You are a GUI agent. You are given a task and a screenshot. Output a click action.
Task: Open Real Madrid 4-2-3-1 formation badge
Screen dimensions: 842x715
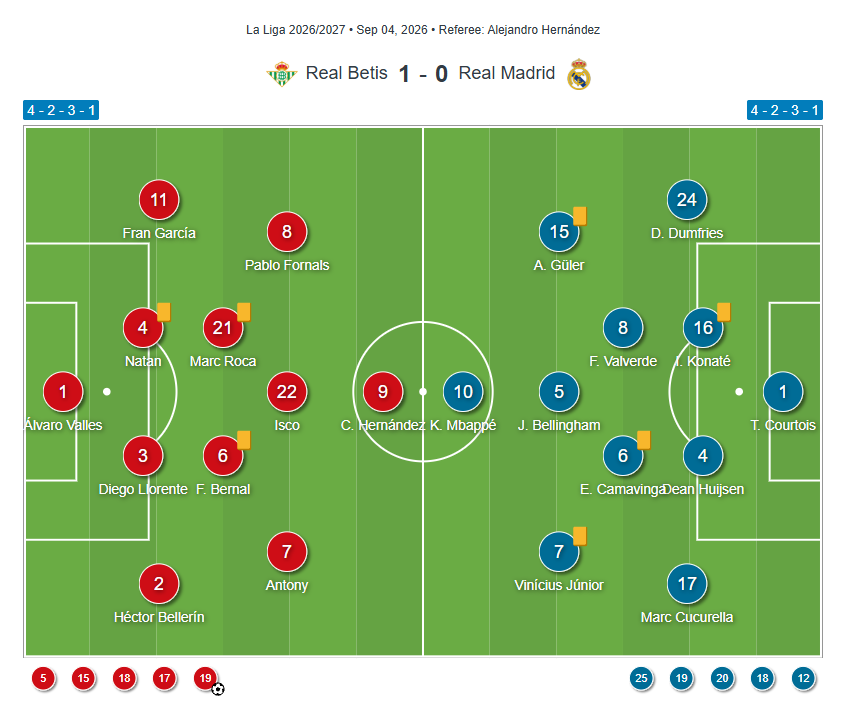click(x=785, y=110)
